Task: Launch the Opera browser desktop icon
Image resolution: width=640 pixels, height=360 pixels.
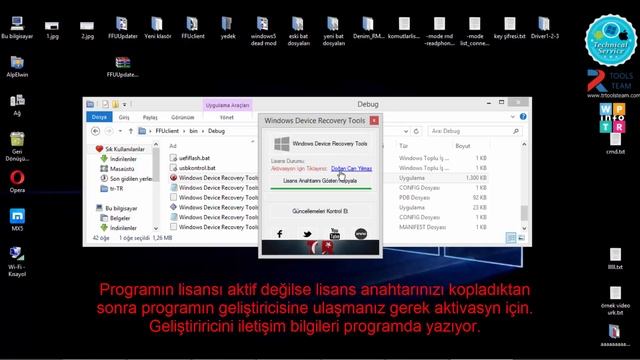Action: pos(17,182)
